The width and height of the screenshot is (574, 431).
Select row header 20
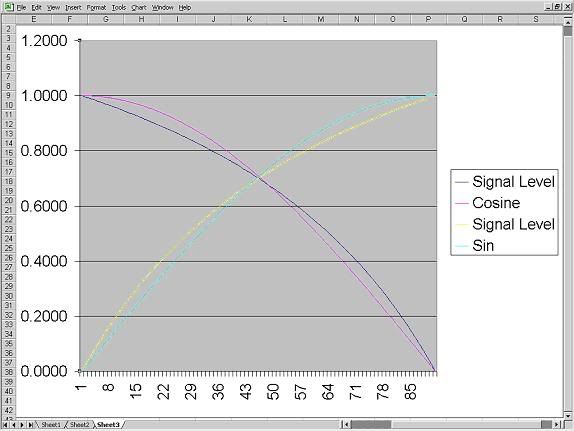coord(9,200)
